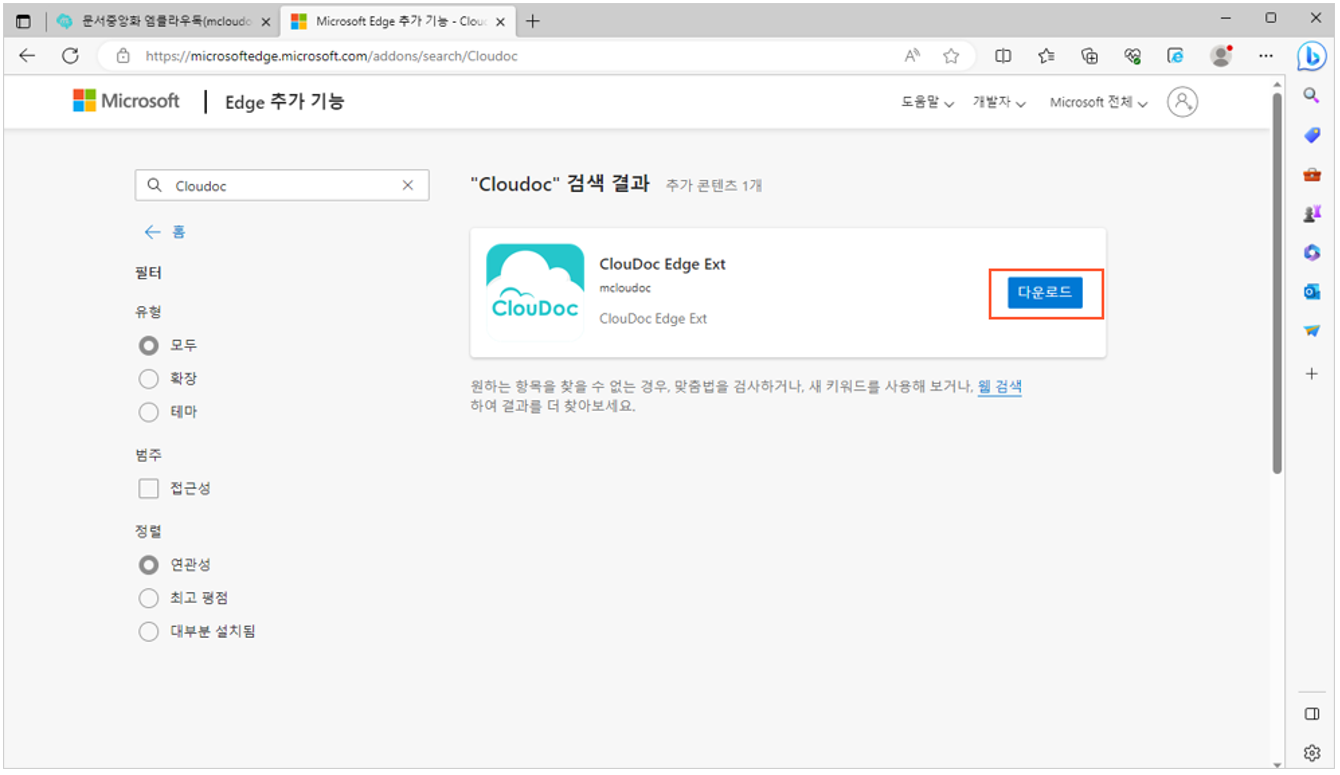Close the Microsoft Edge 추가 기능 tab
Viewport: 1340px width, 775px height.
500,22
